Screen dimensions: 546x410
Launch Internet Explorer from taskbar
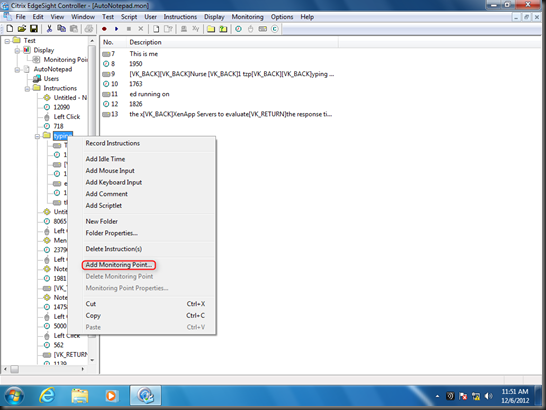tap(47, 396)
